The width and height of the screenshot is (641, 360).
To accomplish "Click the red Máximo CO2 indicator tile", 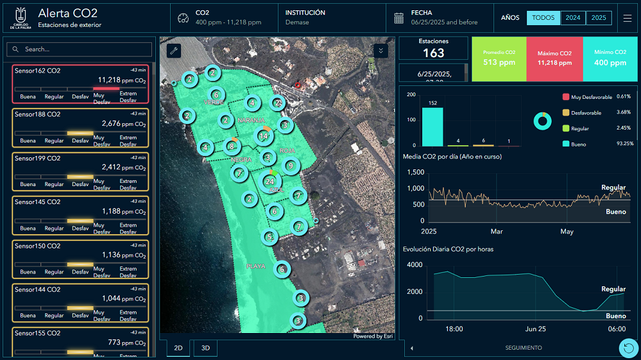I will [x=554, y=59].
